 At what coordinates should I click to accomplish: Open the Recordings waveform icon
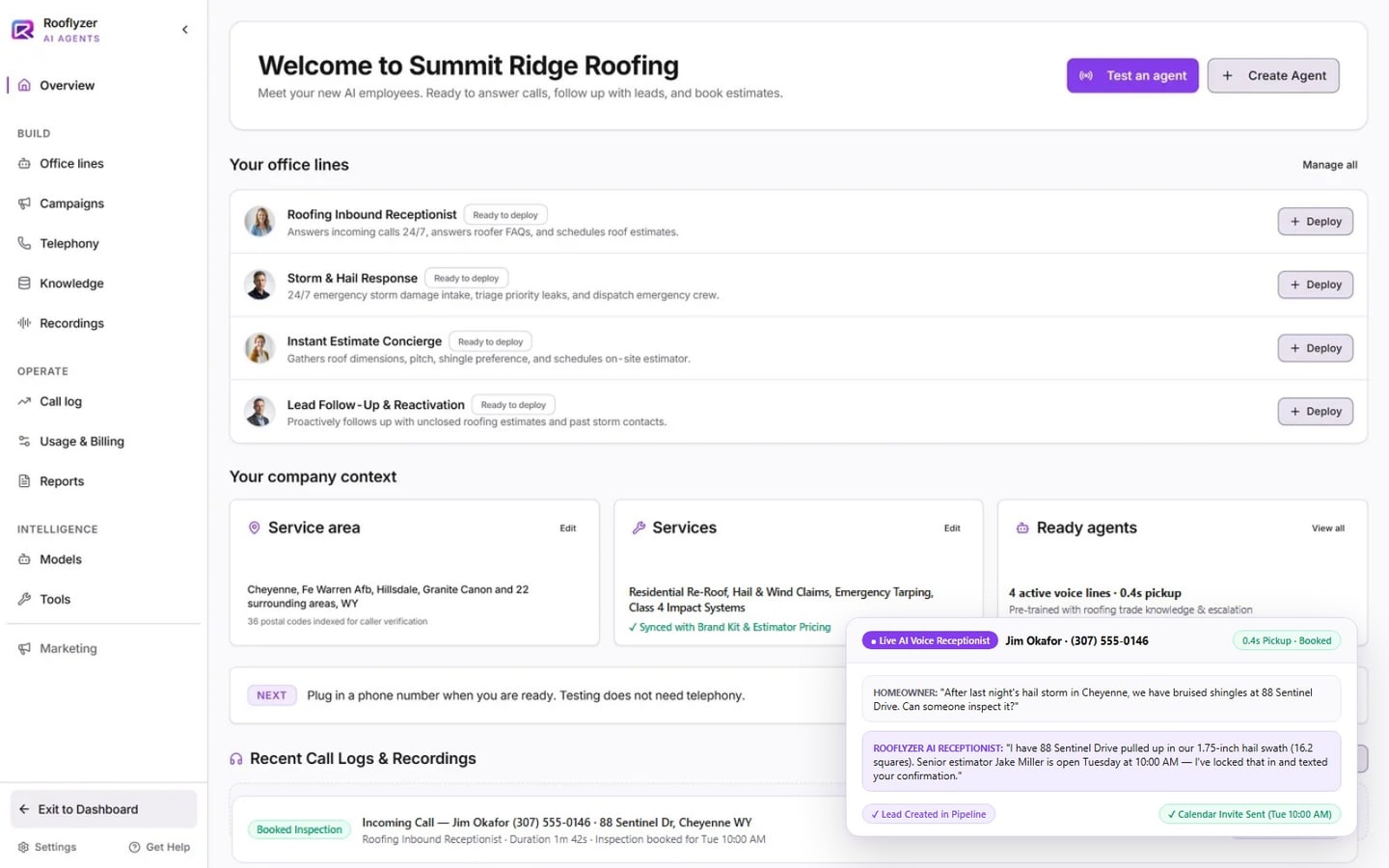click(24, 323)
